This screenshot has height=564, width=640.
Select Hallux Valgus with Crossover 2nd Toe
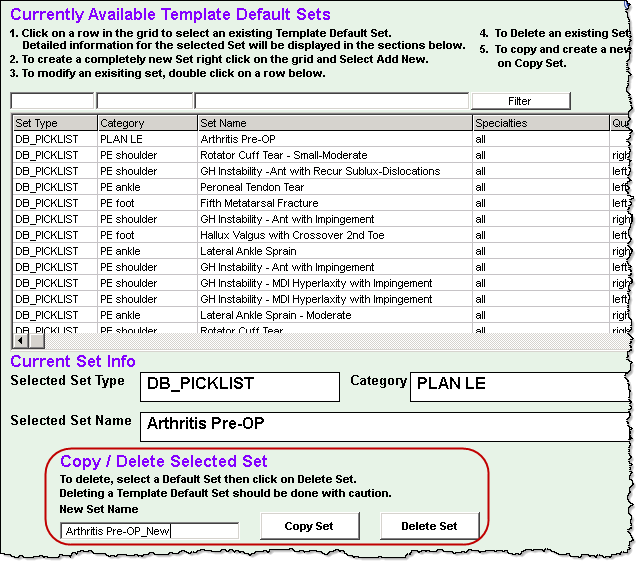(321, 235)
